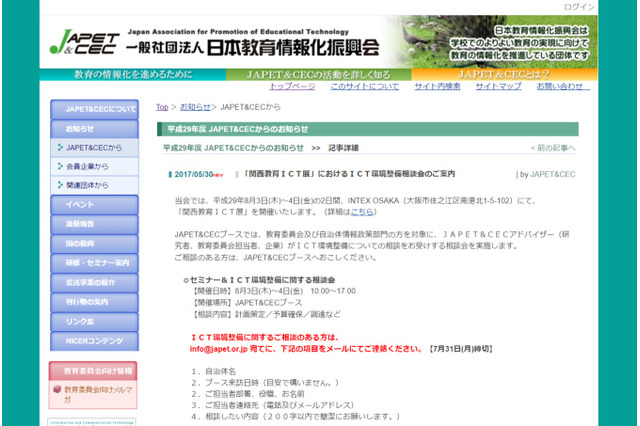The height and width of the screenshot is (426, 640).
Task: Open the このサイトについて link
Action: pos(364,86)
